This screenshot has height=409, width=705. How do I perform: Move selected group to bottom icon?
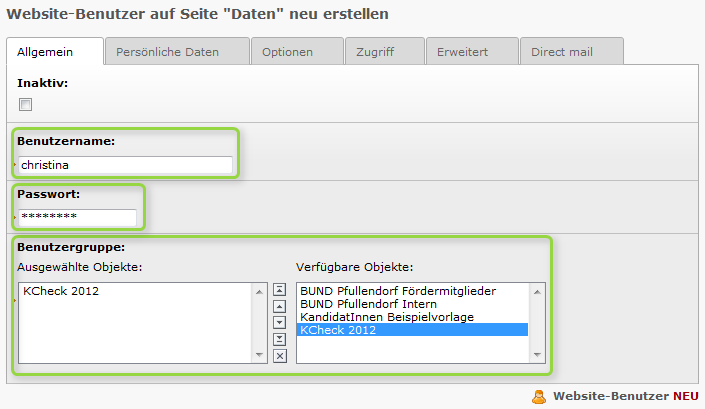(x=280, y=339)
